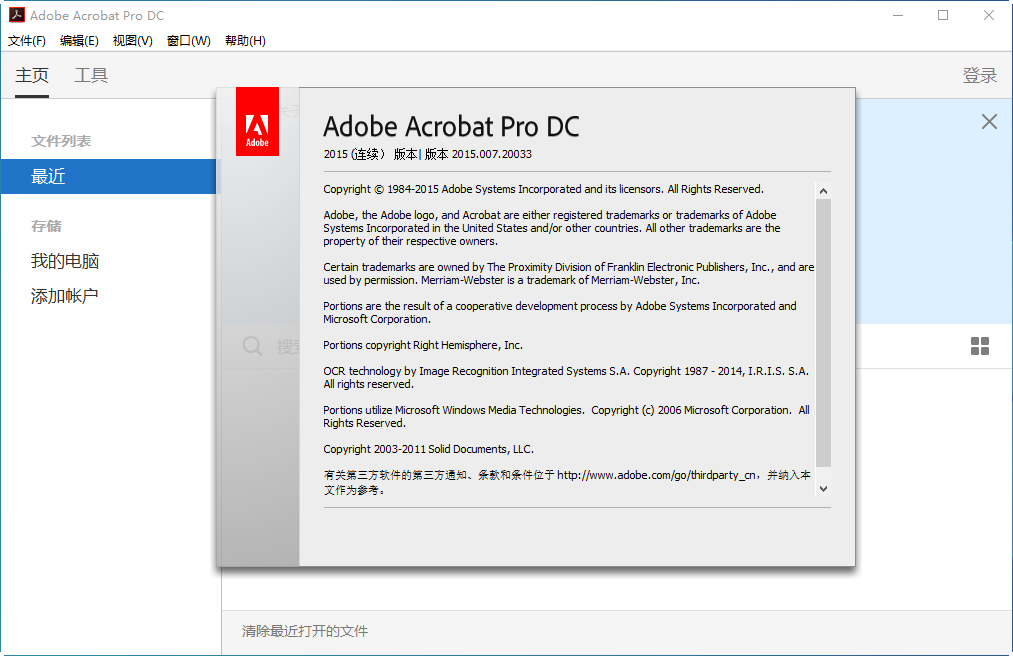
Task: Click the 存储 section label
Action: (47, 226)
